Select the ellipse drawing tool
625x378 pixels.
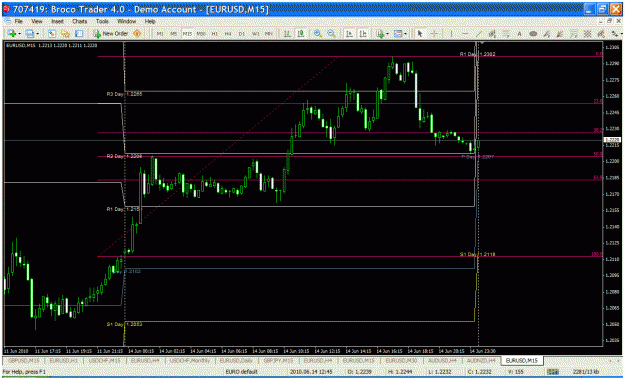click(x=533, y=34)
